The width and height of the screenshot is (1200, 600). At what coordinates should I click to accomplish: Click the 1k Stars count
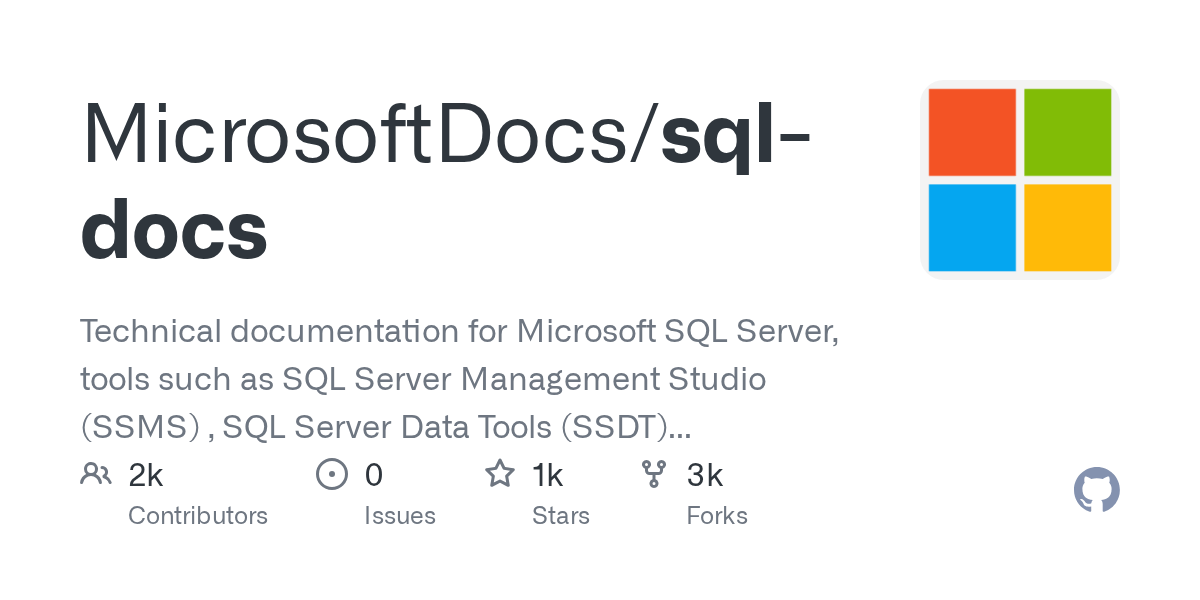[548, 474]
